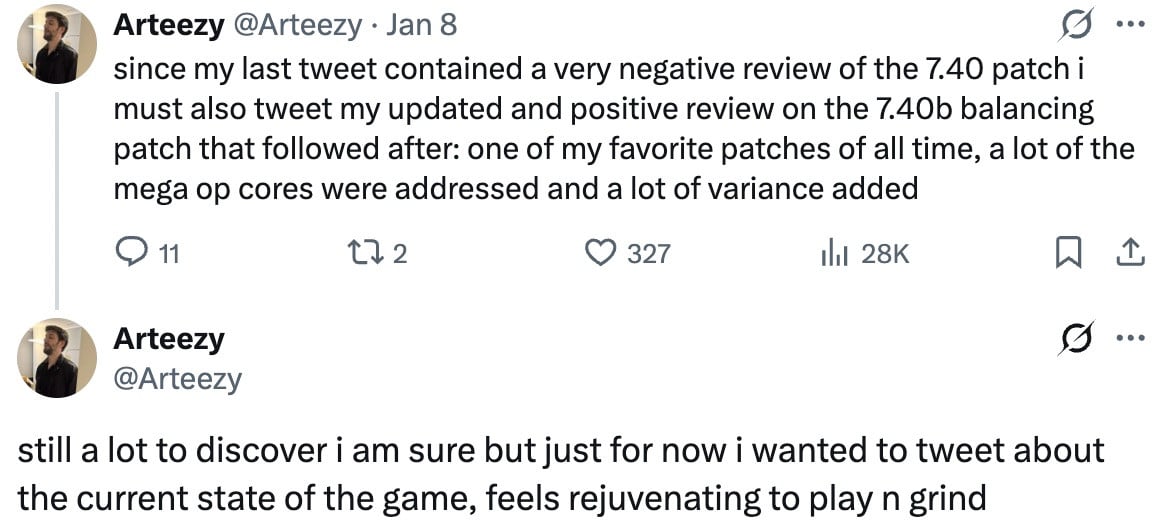Bookmark the first Arteezy tweet
1166x532 pixels.
click(1067, 254)
